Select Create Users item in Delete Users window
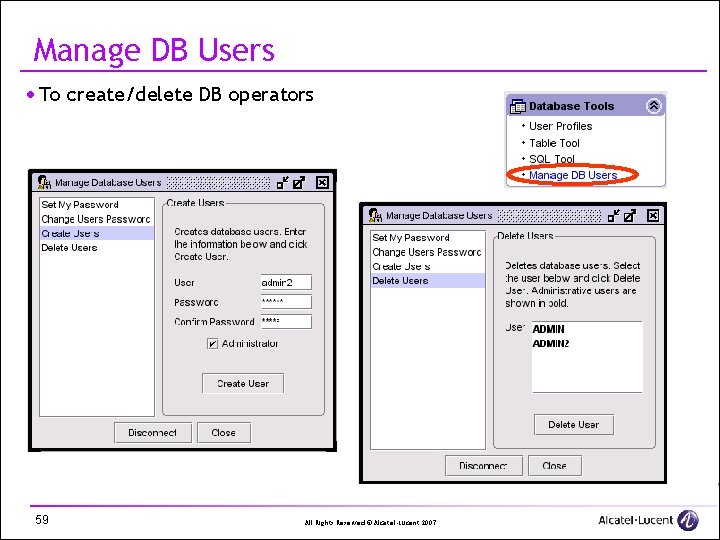 point(428,266)
